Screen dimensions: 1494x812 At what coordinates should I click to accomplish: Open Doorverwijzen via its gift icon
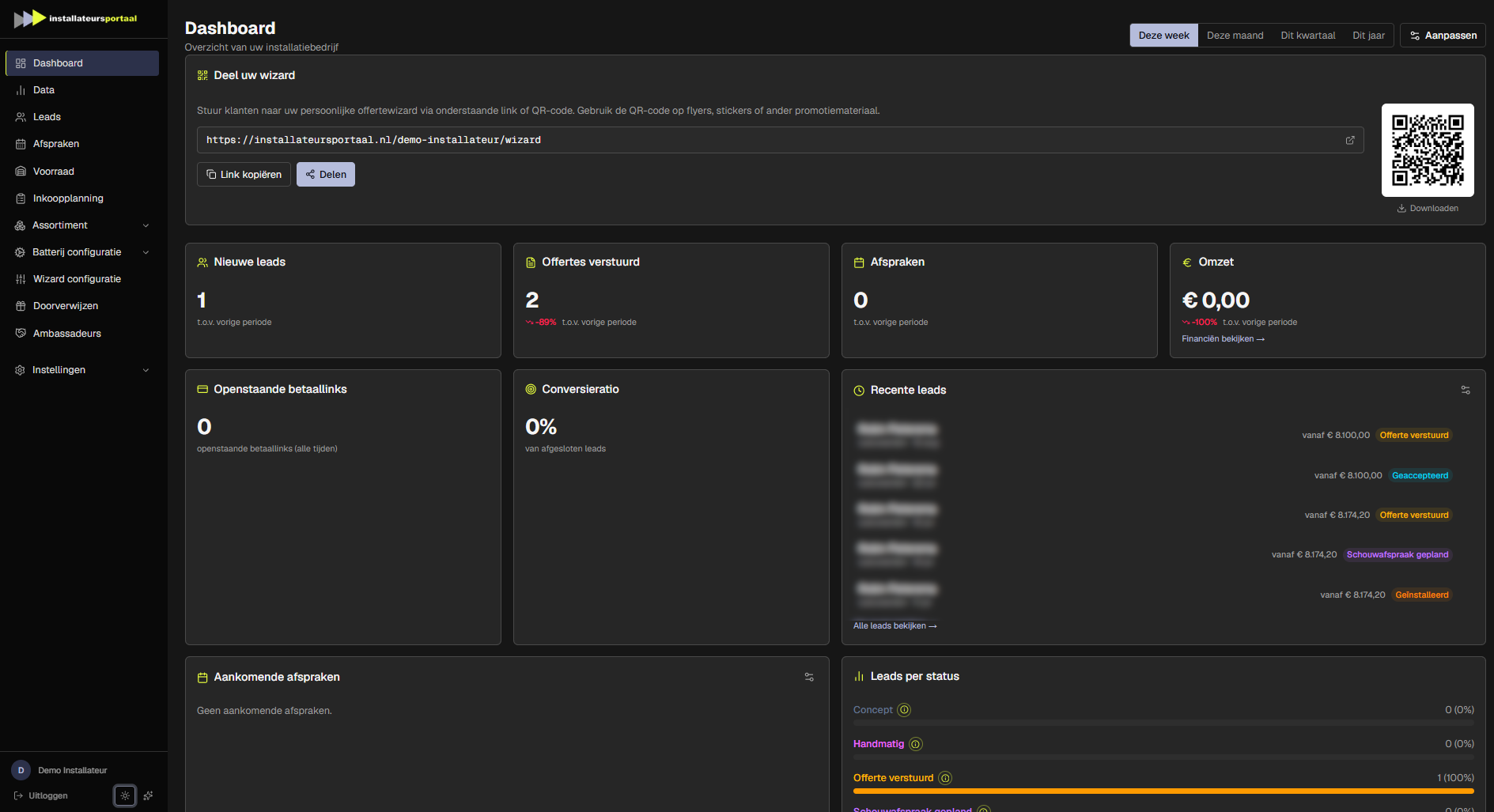[x=21, y=306]
